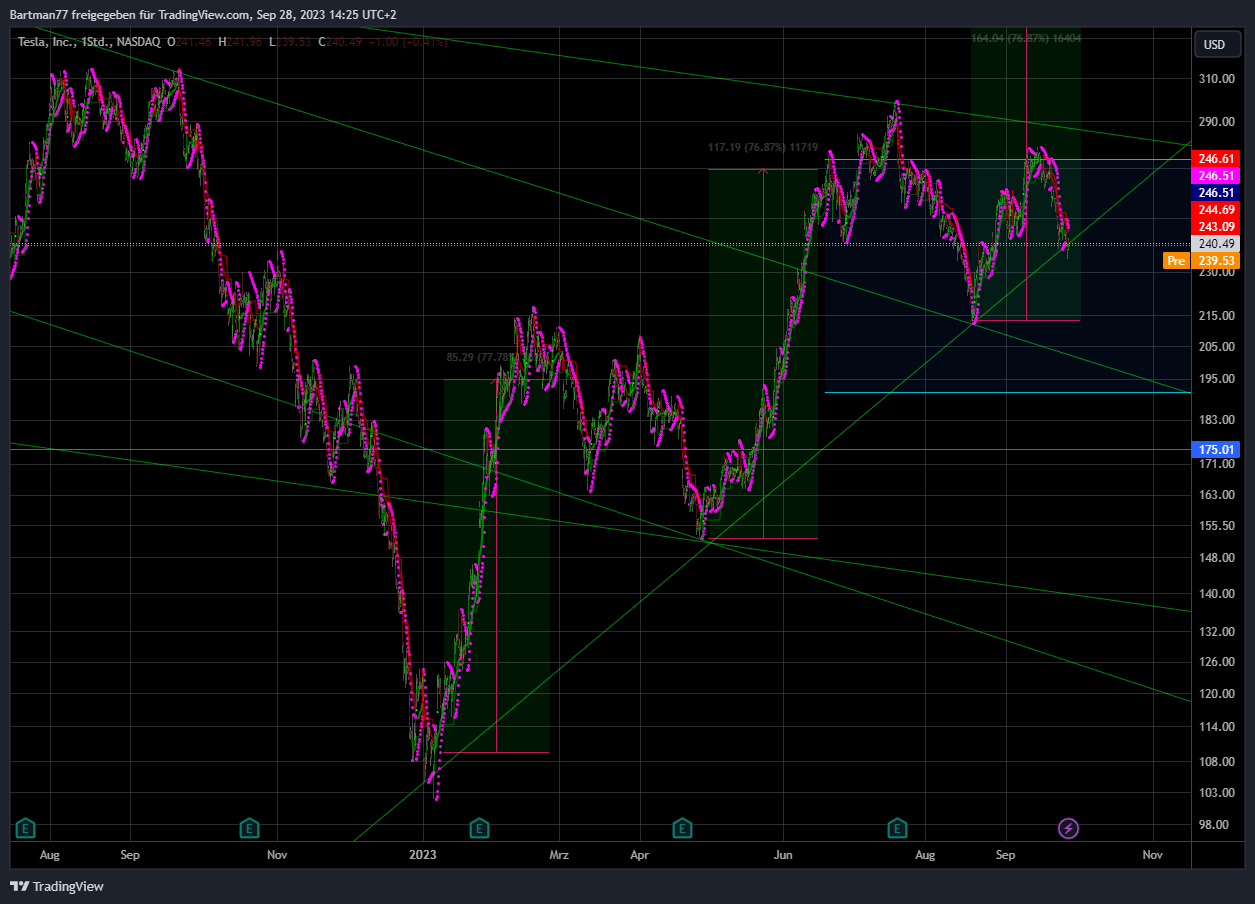
Task: Click the magenta 246.51 price label
Action: coord(1217,175)
